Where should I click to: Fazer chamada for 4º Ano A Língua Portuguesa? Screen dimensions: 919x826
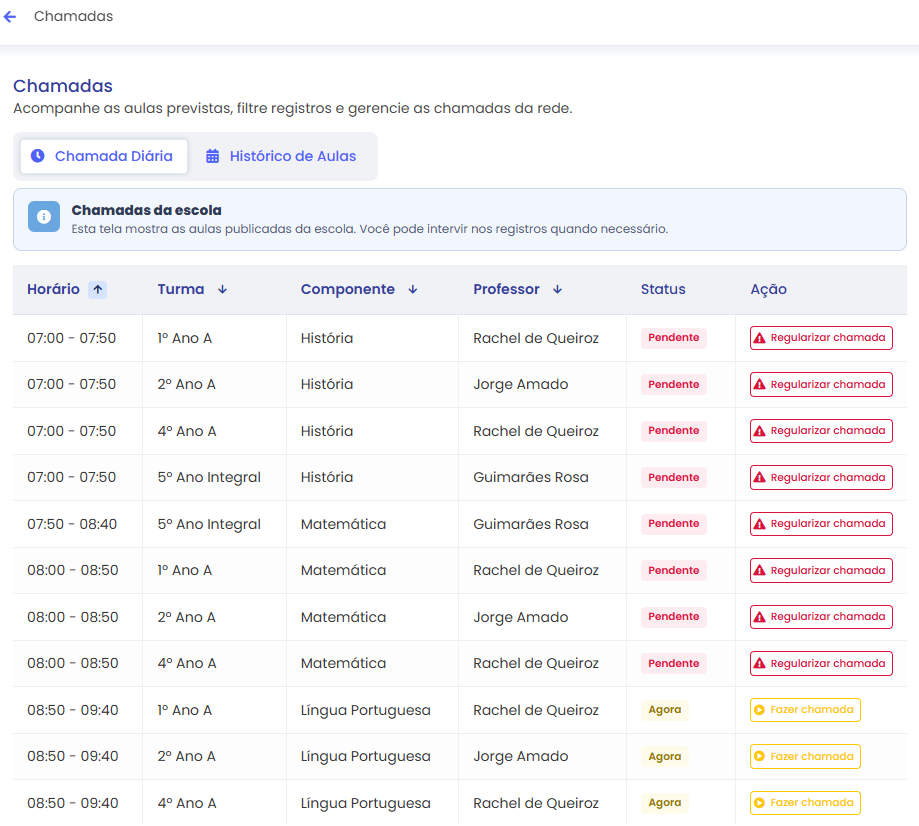(805, 803)
